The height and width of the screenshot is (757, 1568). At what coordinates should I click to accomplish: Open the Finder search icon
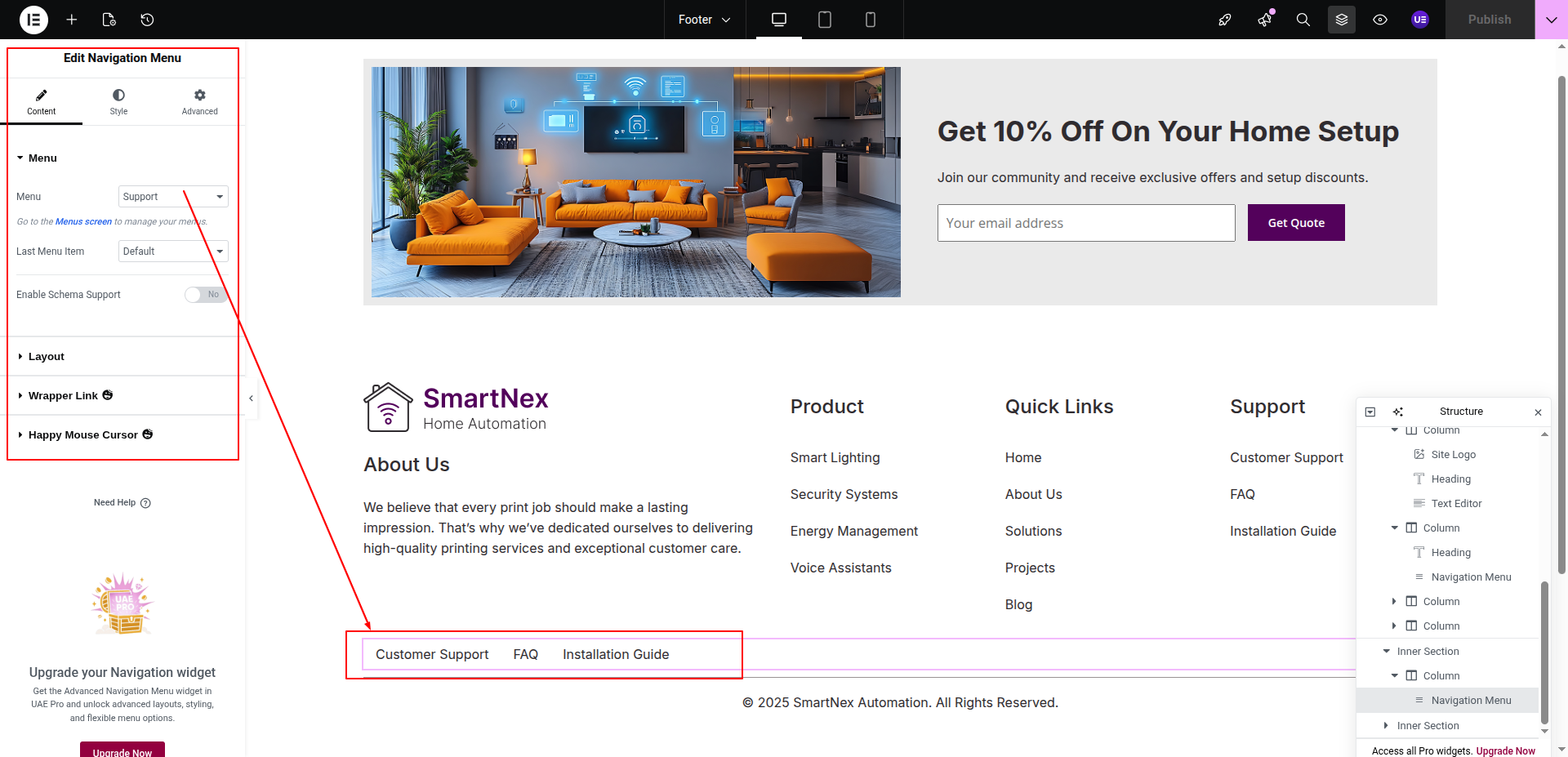pos(1303,20)
